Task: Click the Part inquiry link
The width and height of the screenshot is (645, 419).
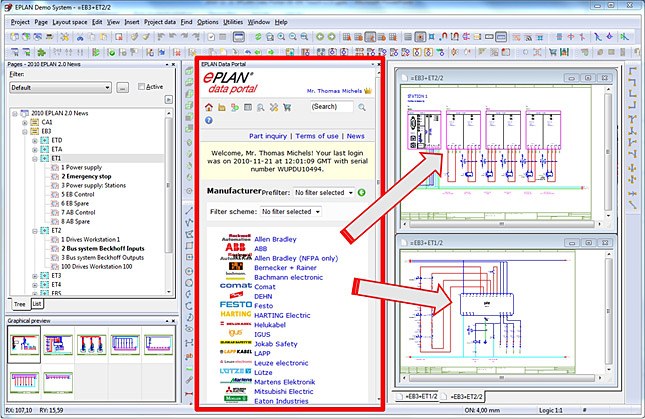Action: click(x=268, y=136)
